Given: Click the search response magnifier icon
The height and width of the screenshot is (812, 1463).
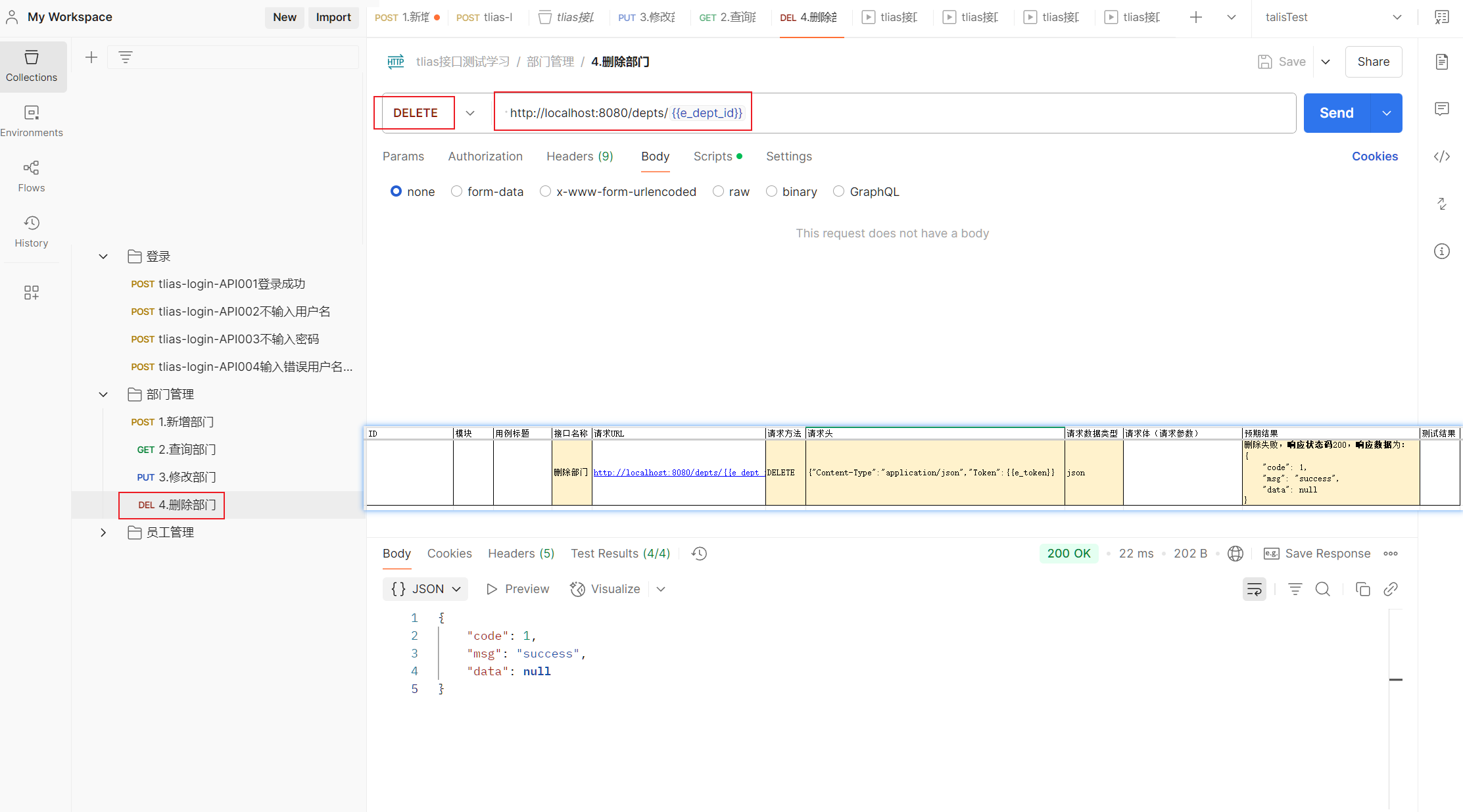Looking at the screenshot, I should coord(1322,589).
